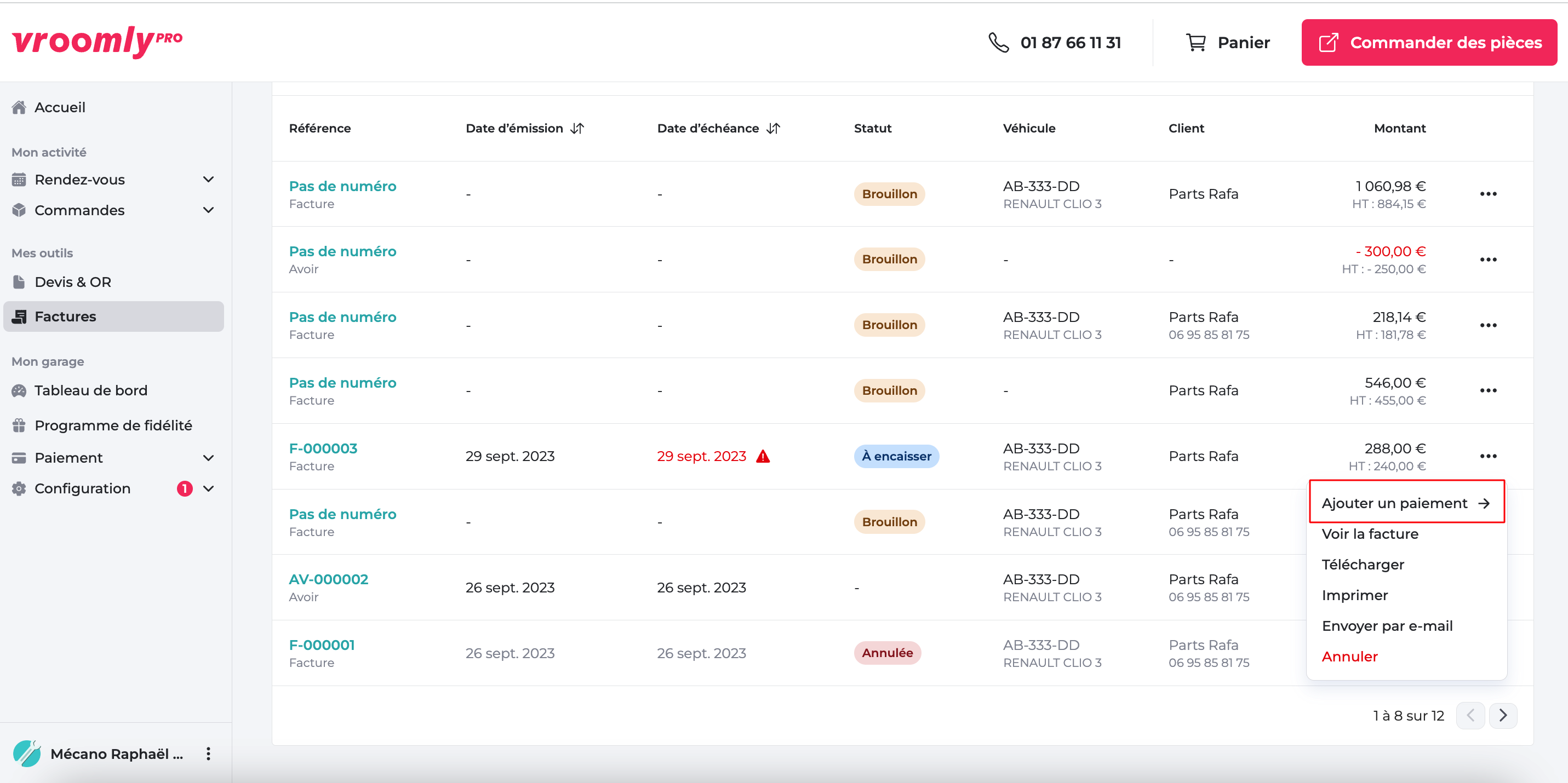The height and width of the screenshot is (783, 1568).
Task: Sort by Date d'émission arrows icon
Action: [577, 128]
